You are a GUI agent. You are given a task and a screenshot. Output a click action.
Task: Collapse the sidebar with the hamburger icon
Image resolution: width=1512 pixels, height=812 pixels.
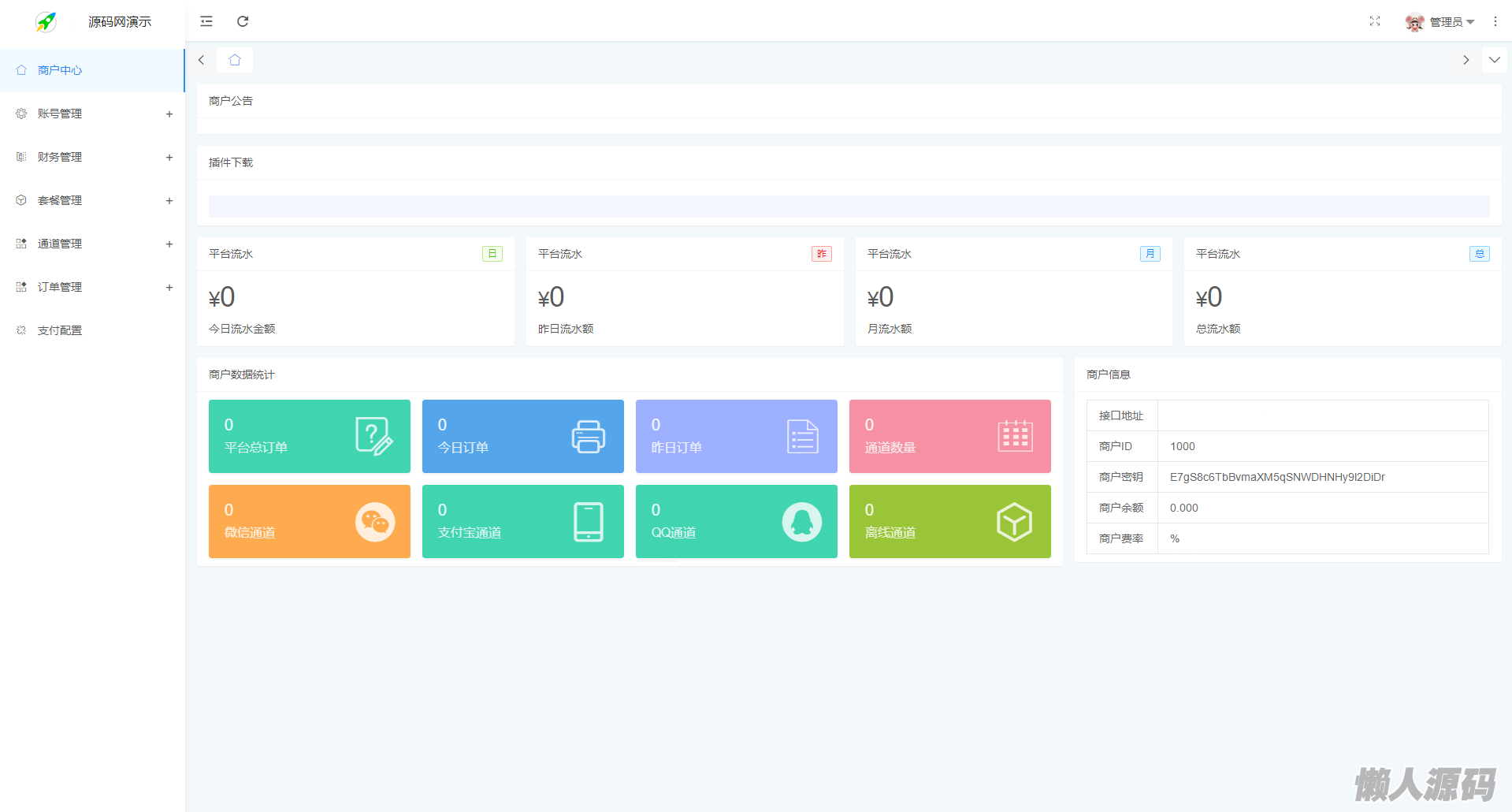pos(206,21)
